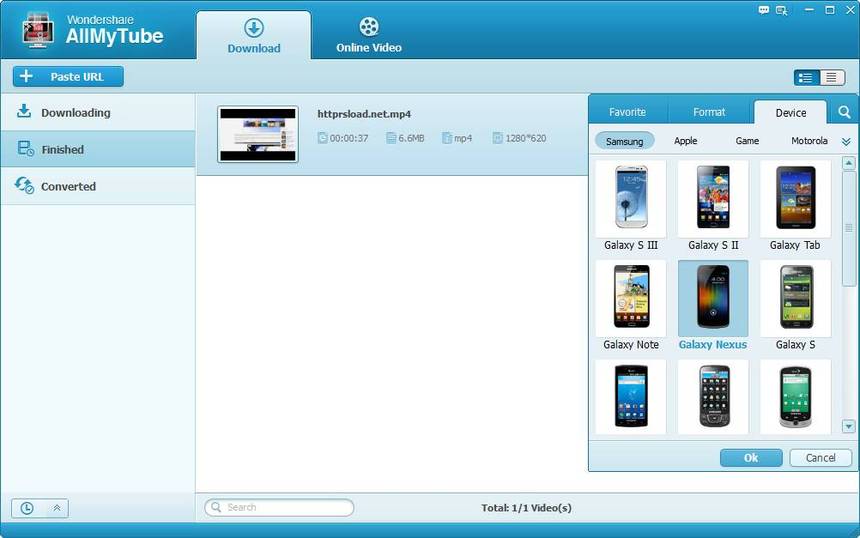Click the Cancel button
Screen dimensions: 860x538
[x=821, y=458]
